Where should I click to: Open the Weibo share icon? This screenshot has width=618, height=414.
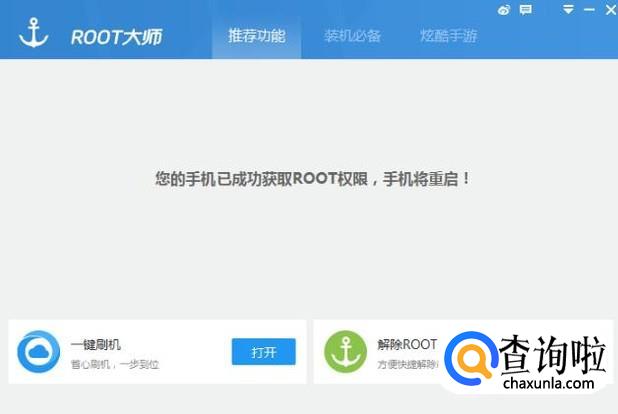504,10
